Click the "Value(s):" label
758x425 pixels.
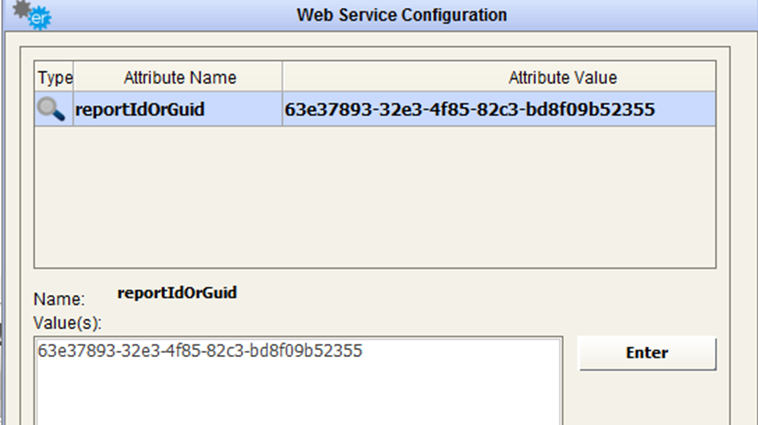pyautogui.click(x=68, y=323)
